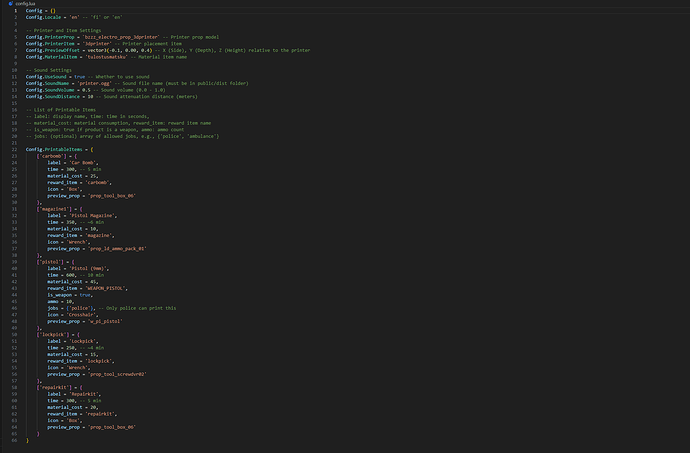Click repairkit's material_cost = 20 line
The image size is (690, 453).
pos(73,407)
